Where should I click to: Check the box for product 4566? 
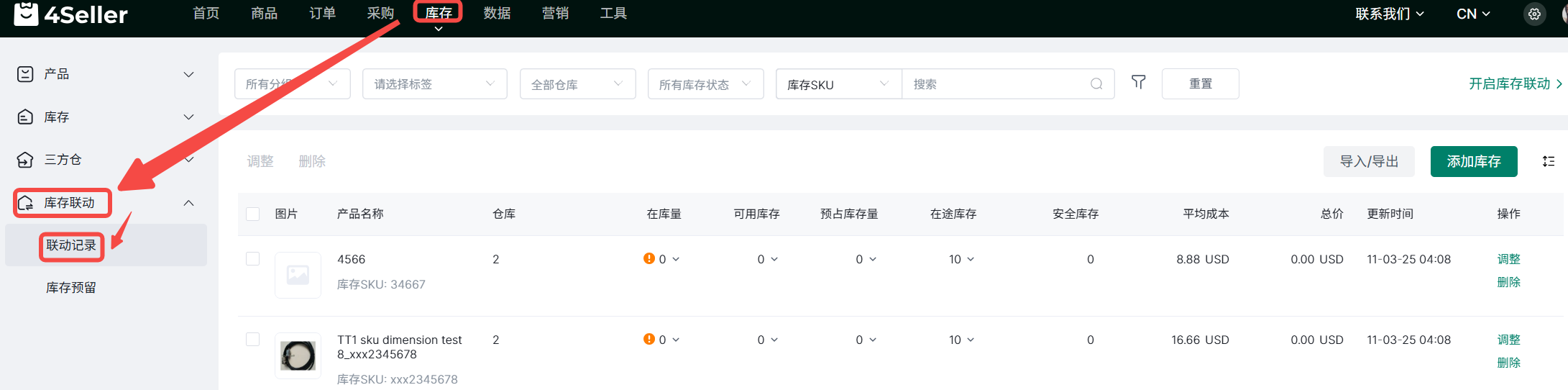pyautogui.click(x=252, y=259)
